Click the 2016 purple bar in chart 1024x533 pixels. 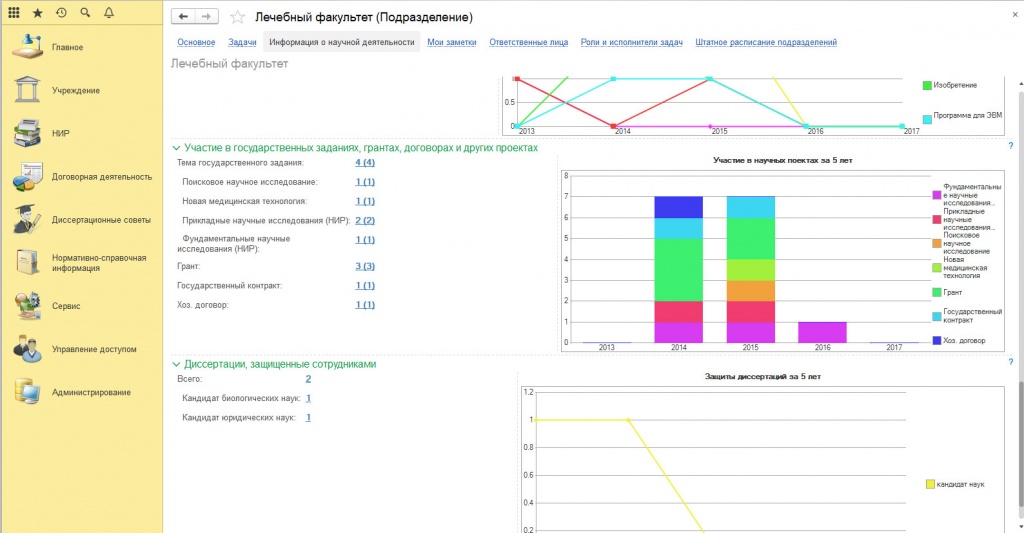pos(822,332)
